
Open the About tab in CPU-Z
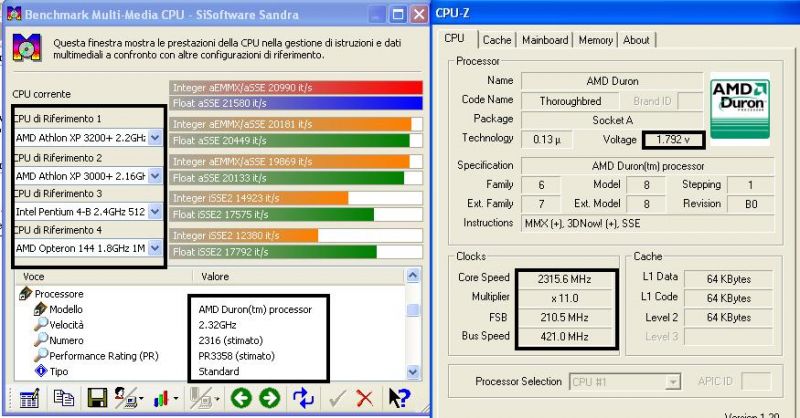(636, 40)
